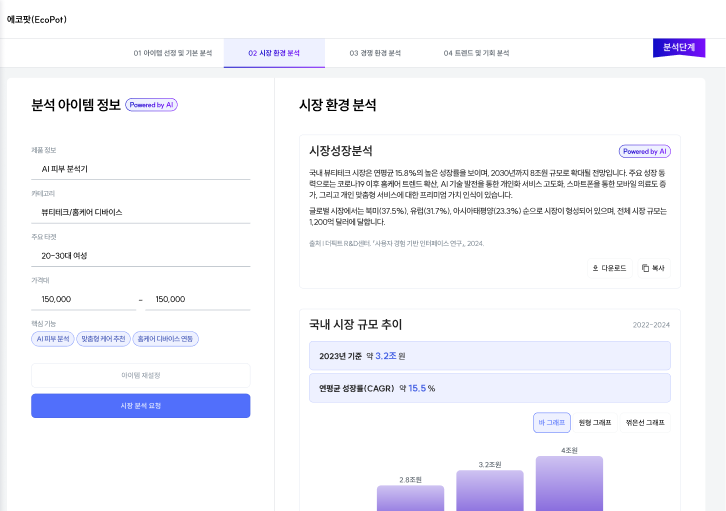Switch chart to 꺾은선 그래프
726x511 pixels.
coord(644,422)
